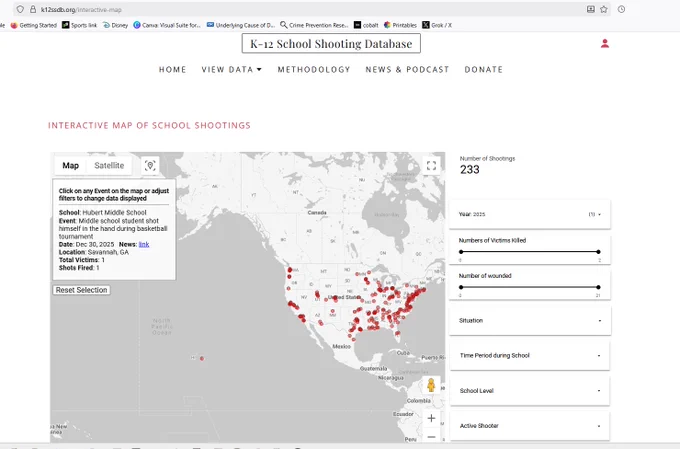Viewport: 680px width, 449px height.
Task: Click the tracking protection shield icon
Action: tap(20, 9)
